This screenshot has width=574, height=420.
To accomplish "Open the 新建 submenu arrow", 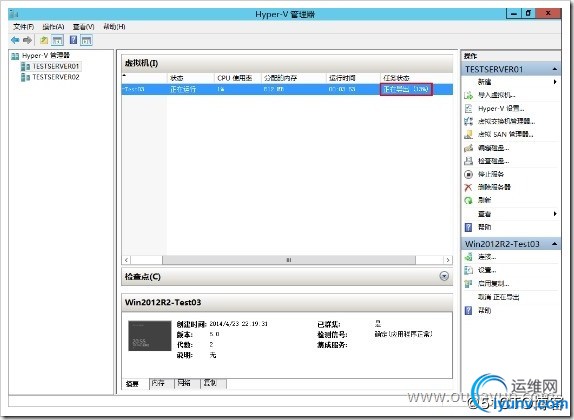I will click(555, 82).
